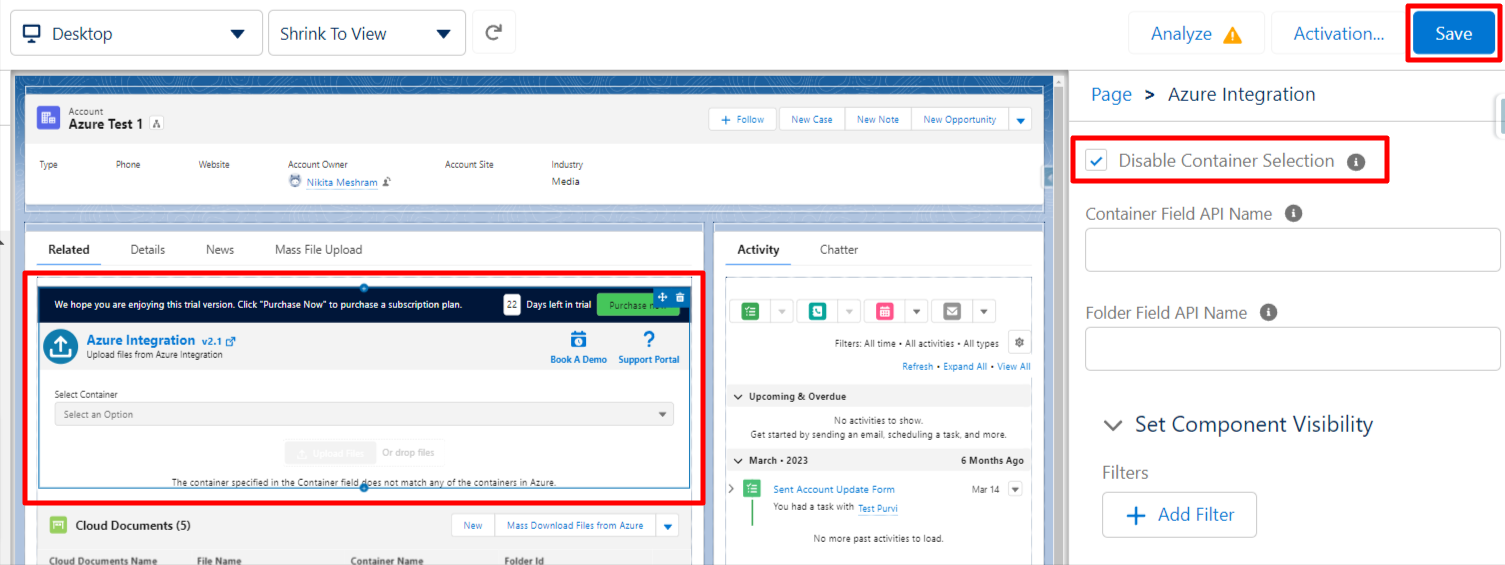
Task: Switch to the Related tab
Action: point(69,250)
